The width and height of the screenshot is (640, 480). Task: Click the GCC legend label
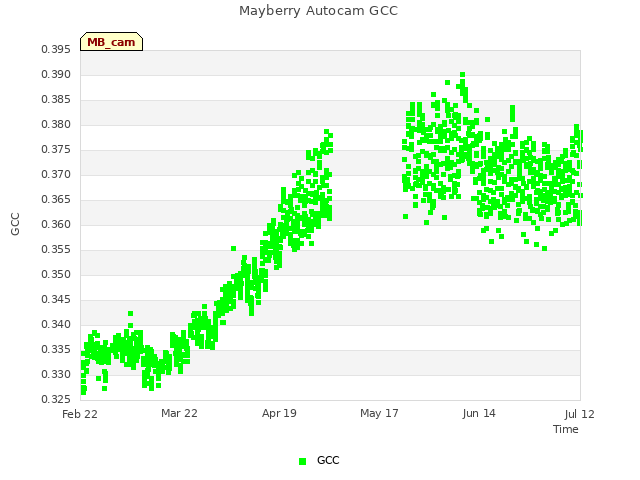click(x=328, y=460)
